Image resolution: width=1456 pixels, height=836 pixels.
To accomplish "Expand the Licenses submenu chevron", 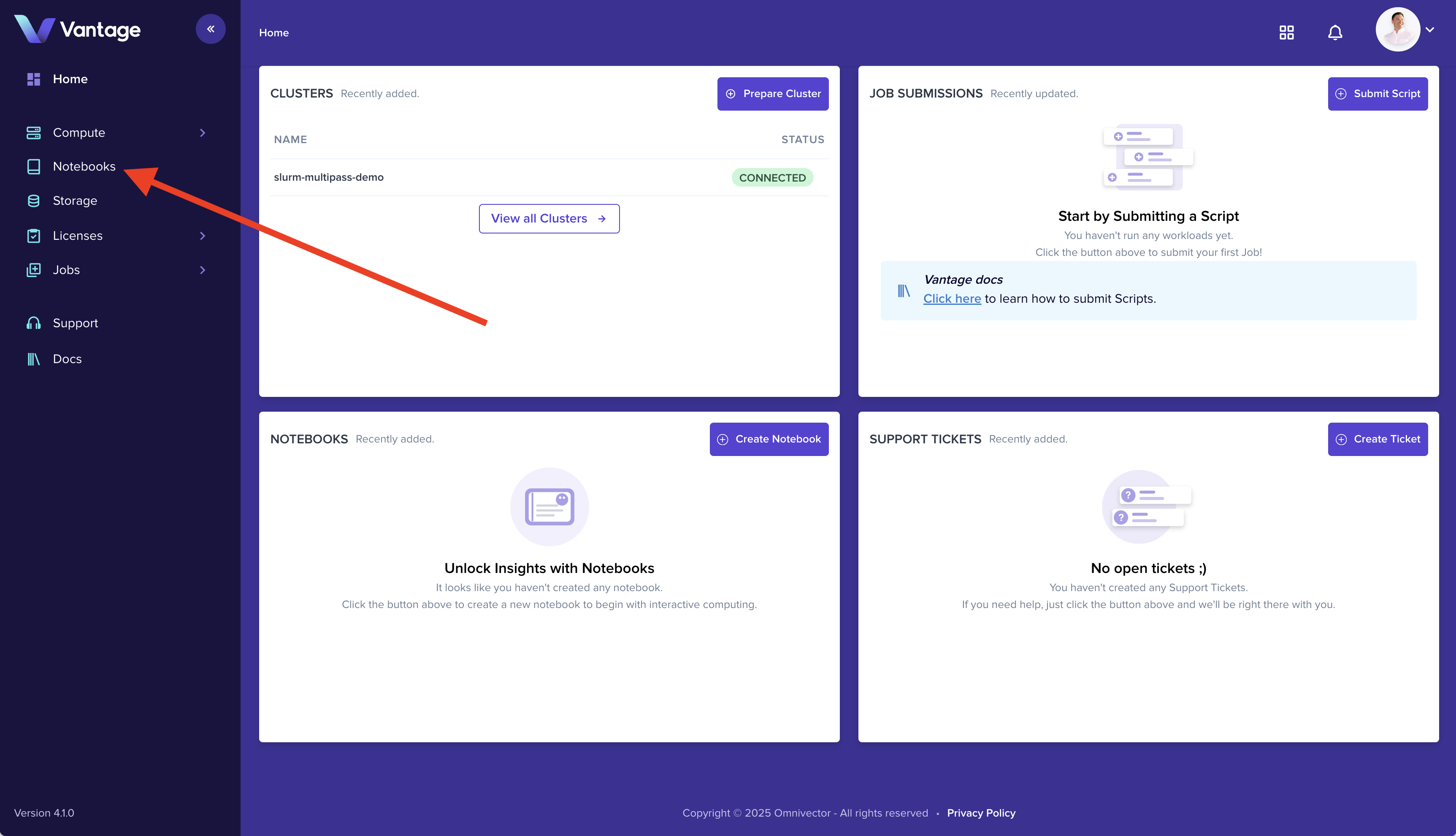I will pyautogui.click(x=203, y=236).
